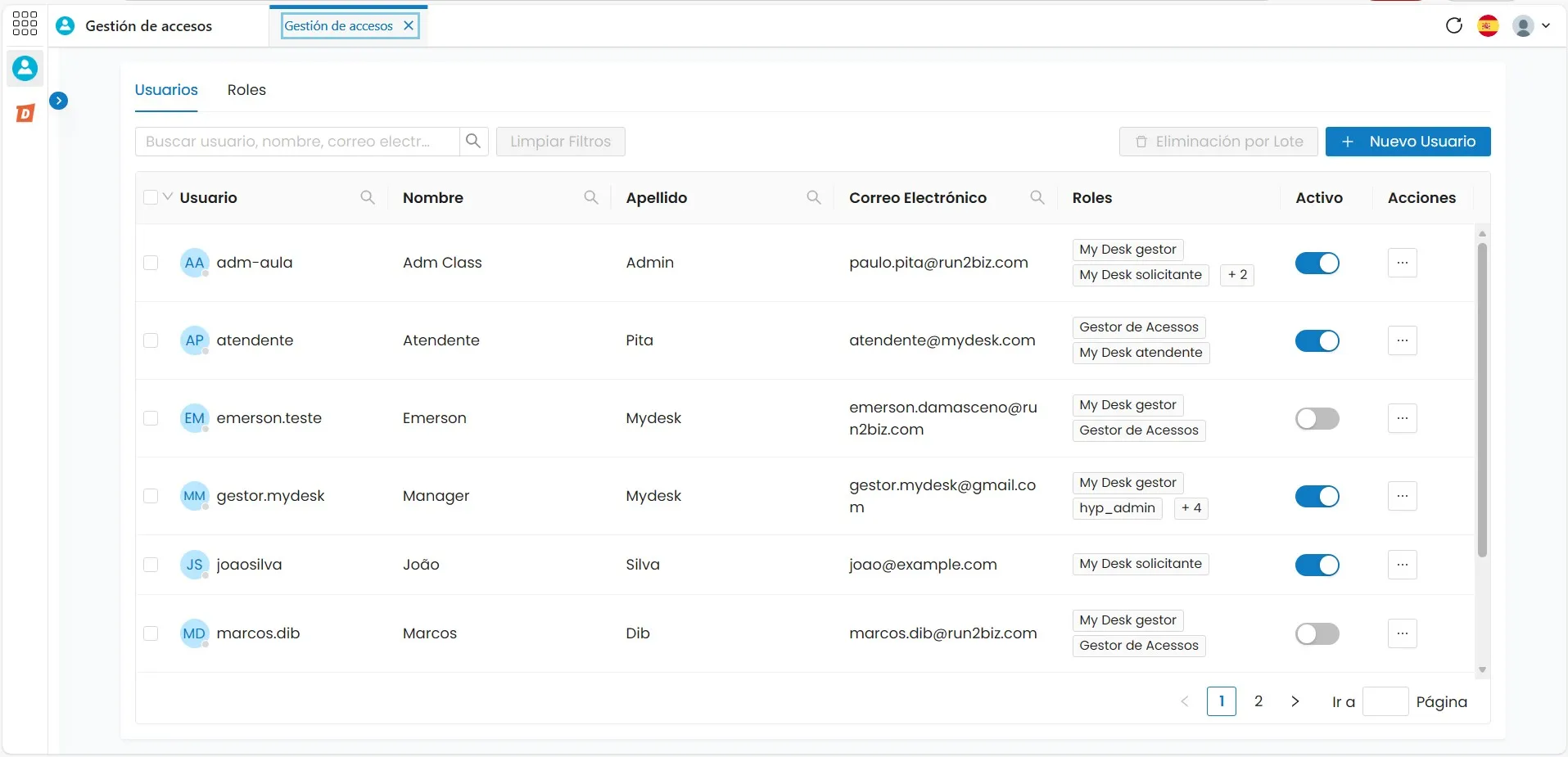Click the refresh icon in top bar
The width and height of the screenshot is (1568, 757).
tap(1453, 25)
